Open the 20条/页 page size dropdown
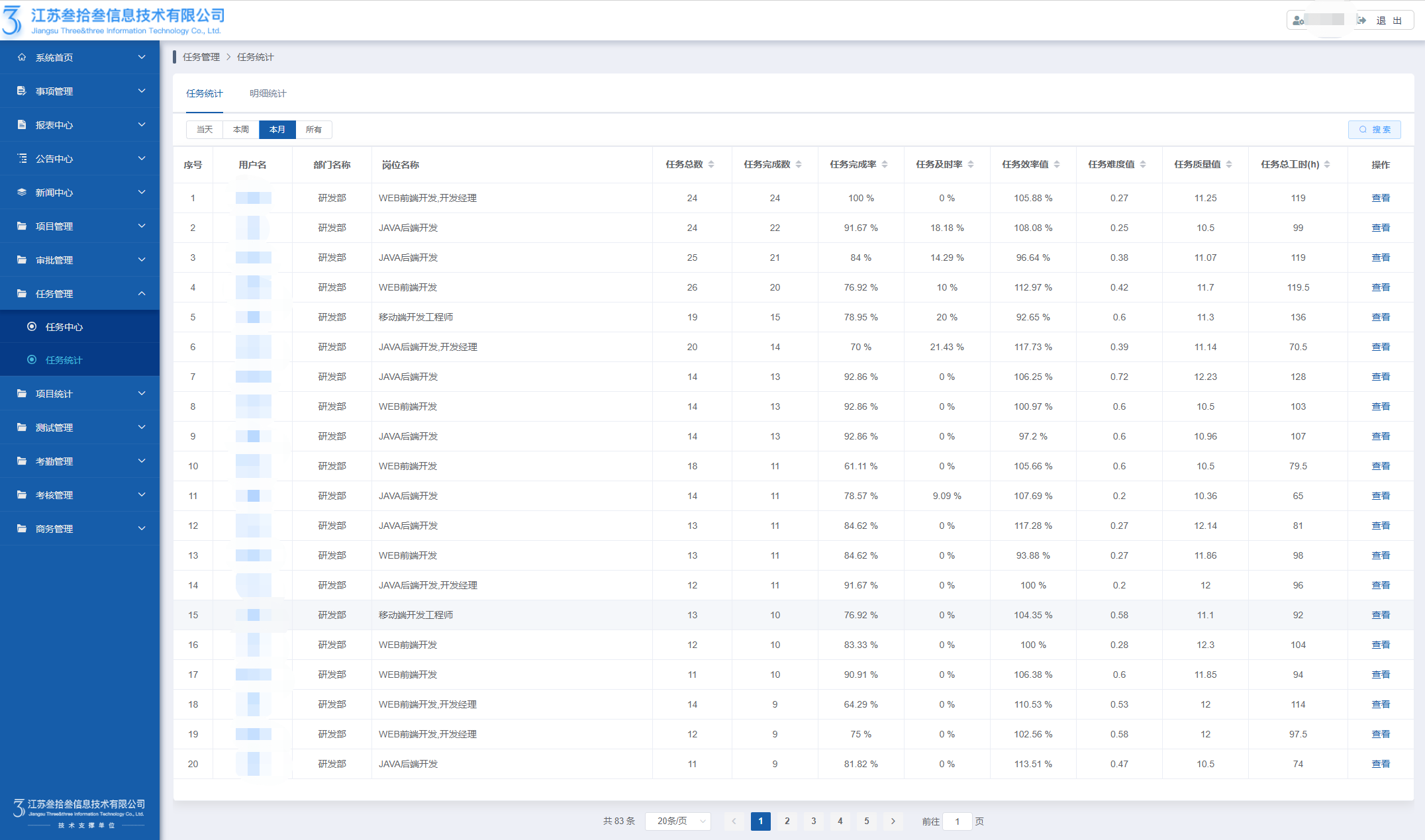The width and height of the screenshot is (1425, 840). coord(678,821)
